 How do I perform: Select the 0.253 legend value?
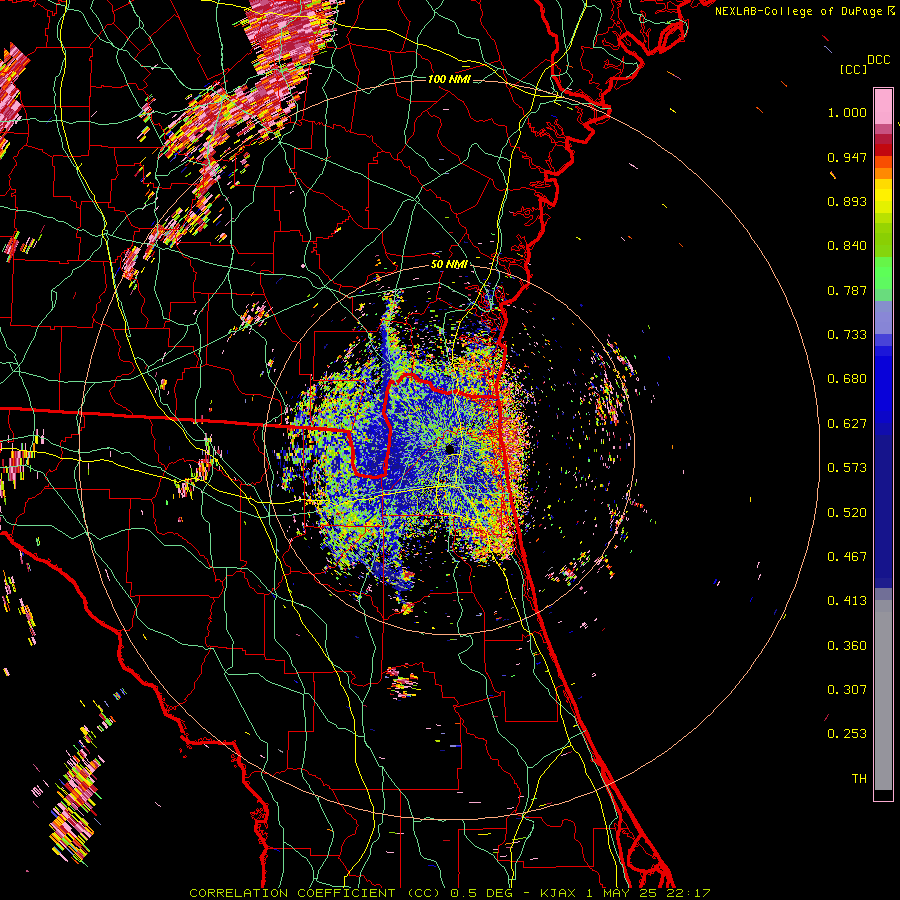847,734
